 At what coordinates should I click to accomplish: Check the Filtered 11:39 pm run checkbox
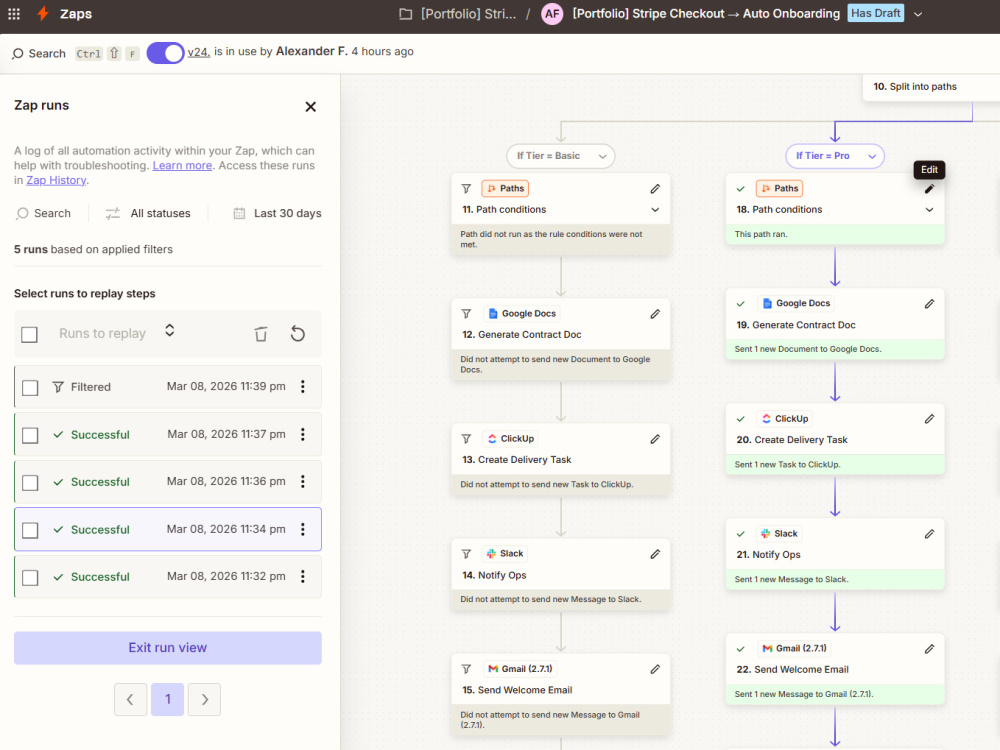pyautogui.click(x=30, y=388)
